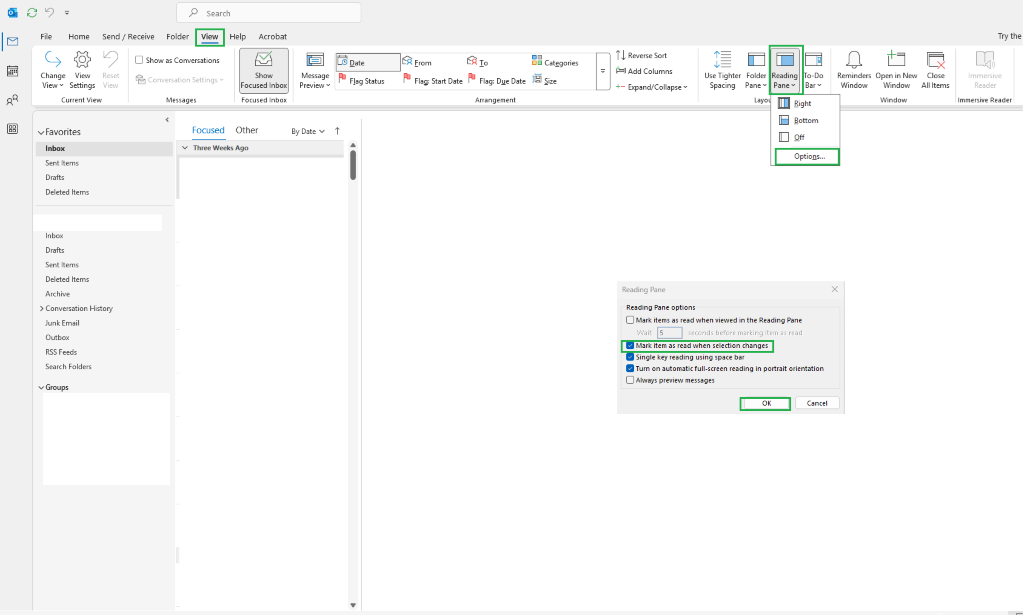Uncheck Mark item as read when selection changes
Screen dimensions: 1024x616
(x=630, y=346)
